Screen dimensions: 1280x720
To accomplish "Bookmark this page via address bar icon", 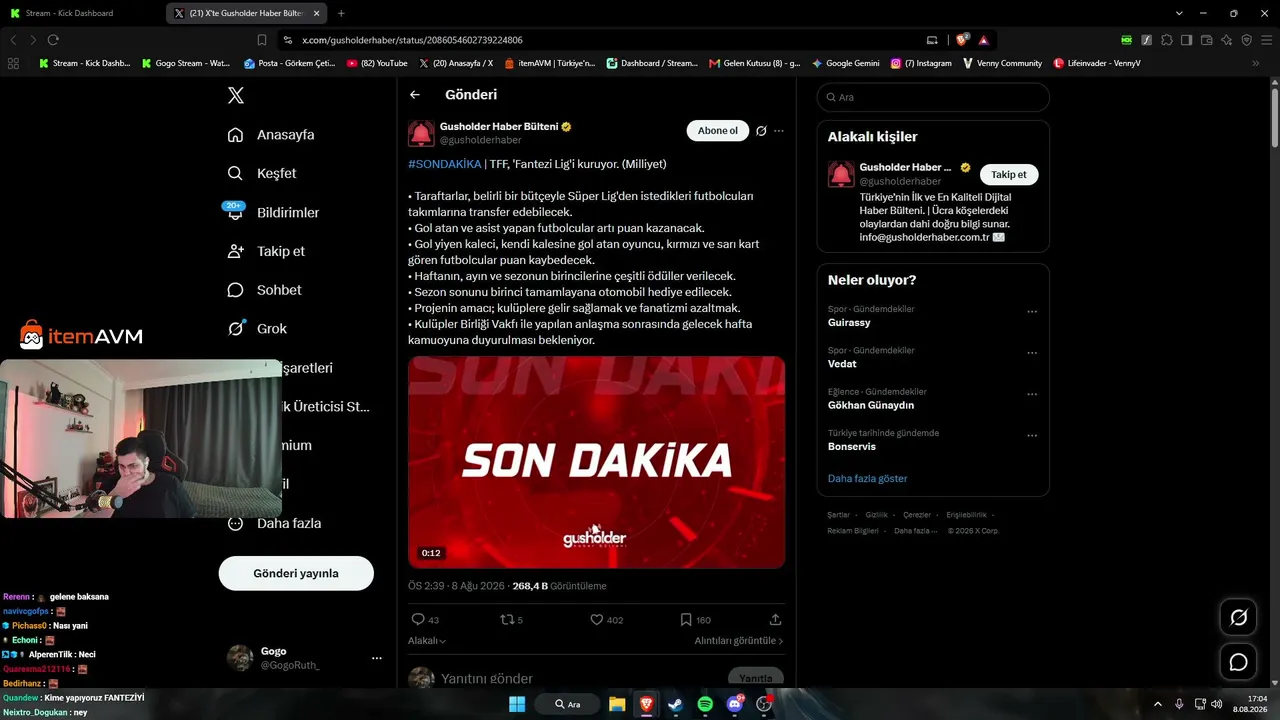I will point(262,40).
